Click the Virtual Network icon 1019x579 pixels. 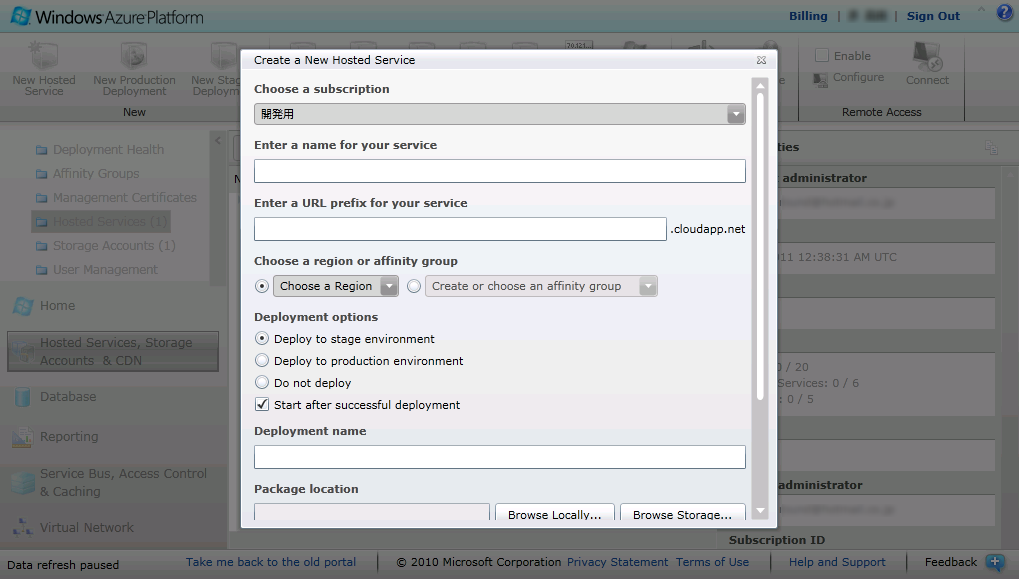[x=23, y=528]
